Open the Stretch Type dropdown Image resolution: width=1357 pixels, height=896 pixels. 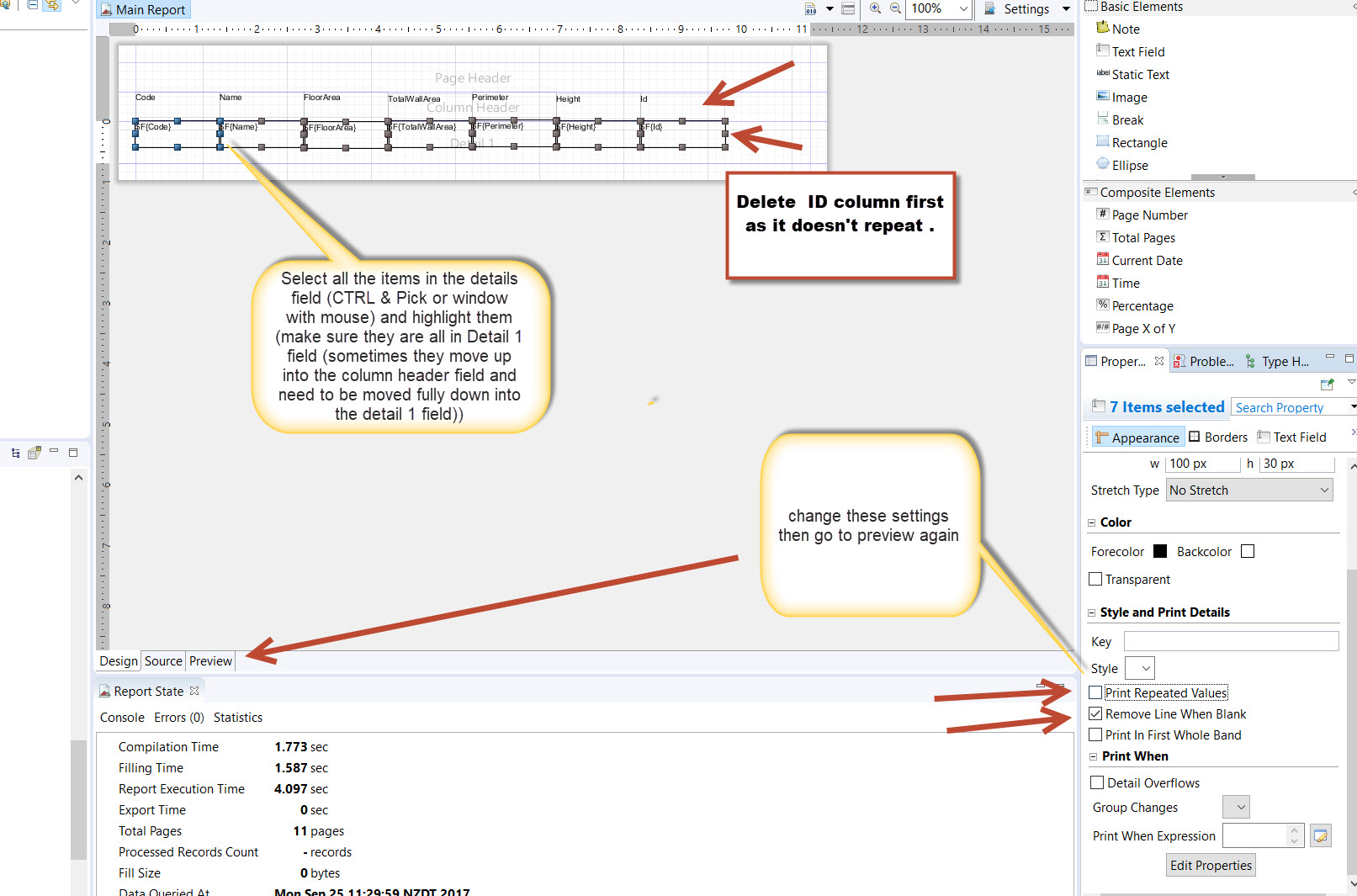pos(1248,490)
